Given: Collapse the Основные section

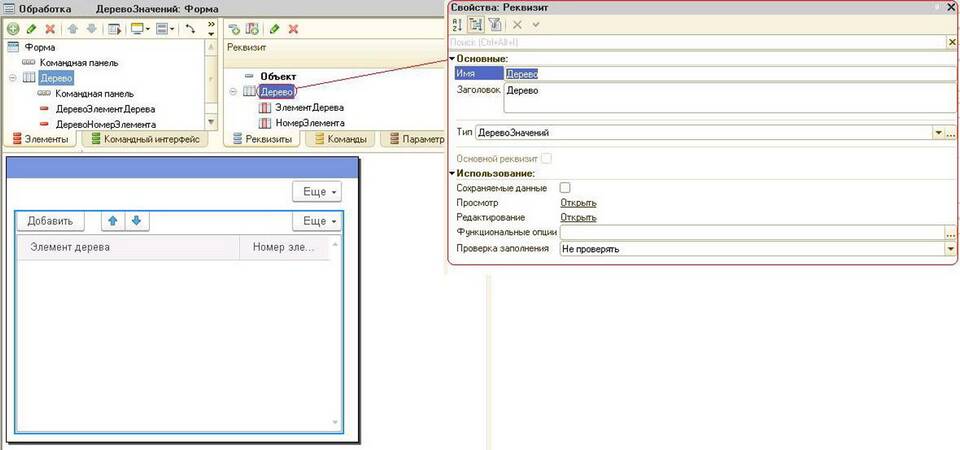Looking at the screenshot, I should pos(452,59).
